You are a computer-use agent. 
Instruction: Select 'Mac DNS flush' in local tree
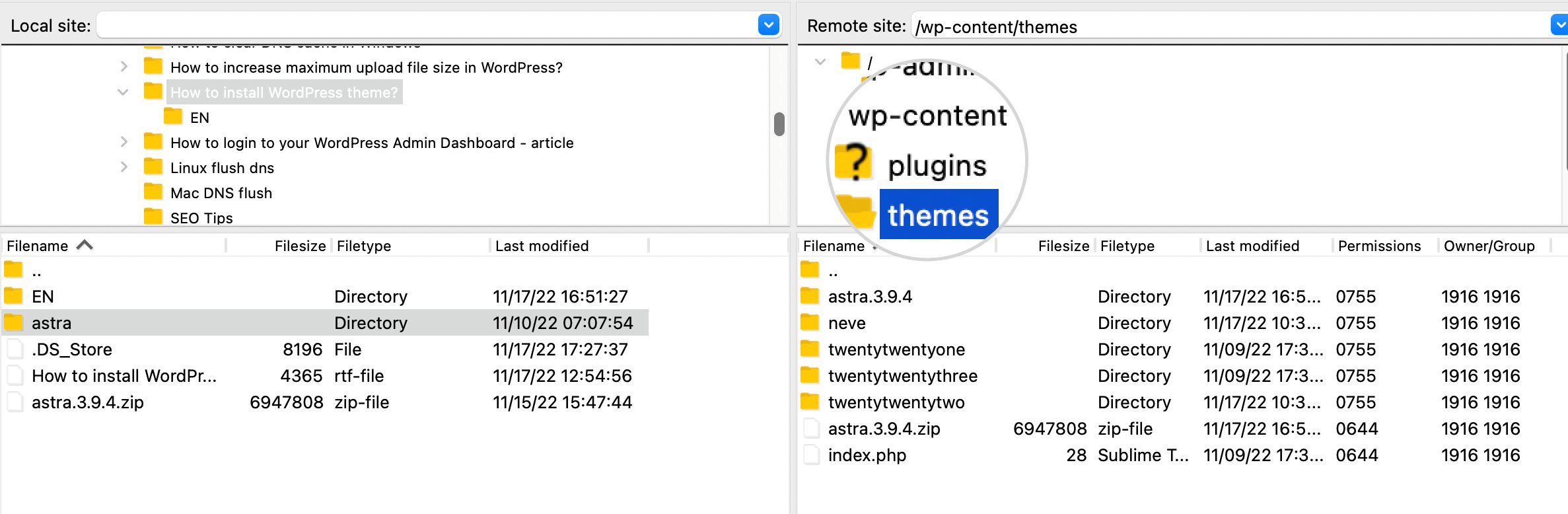(221, 193)
